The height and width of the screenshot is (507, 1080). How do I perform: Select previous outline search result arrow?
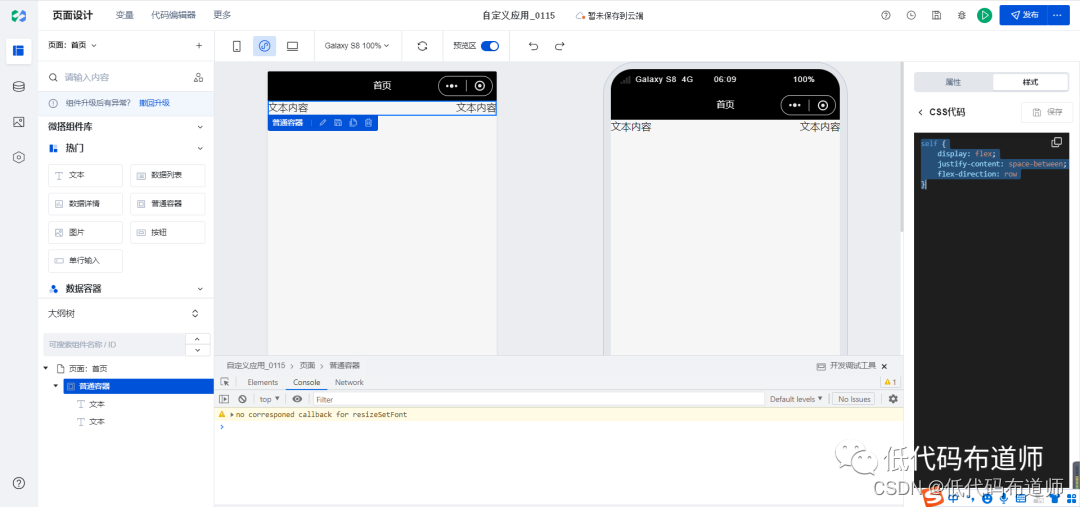pyautogui.click(x=198, y=339)
